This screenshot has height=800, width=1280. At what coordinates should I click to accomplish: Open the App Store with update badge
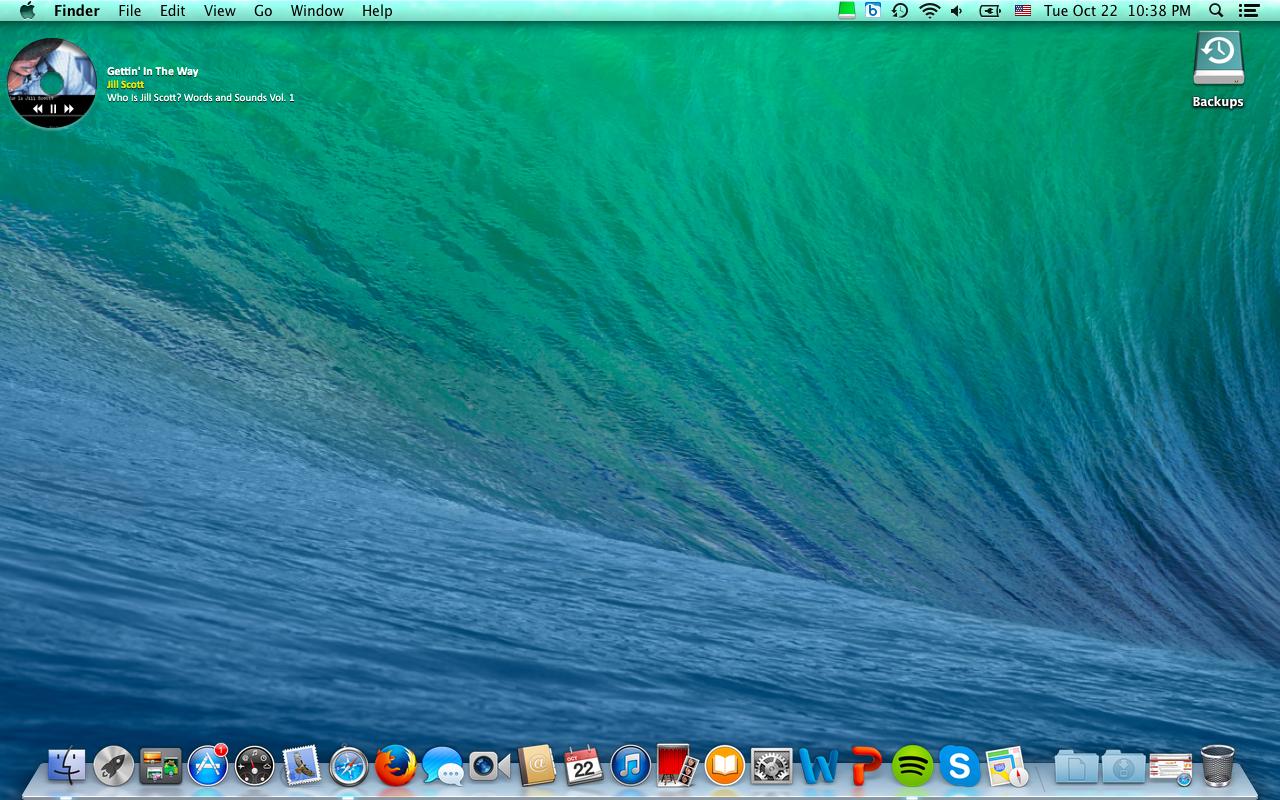point(208,766)
